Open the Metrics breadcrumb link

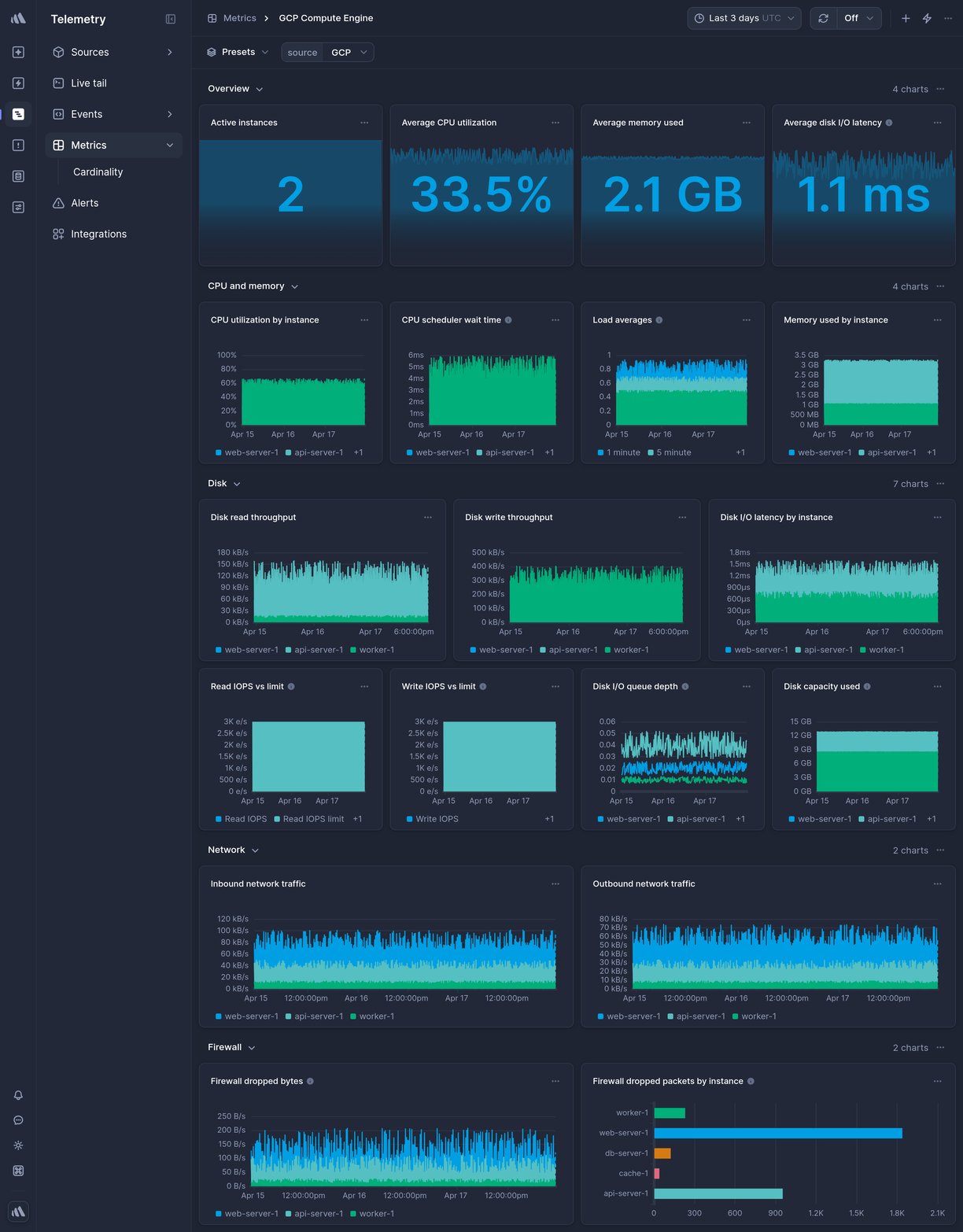pos(238,17)
